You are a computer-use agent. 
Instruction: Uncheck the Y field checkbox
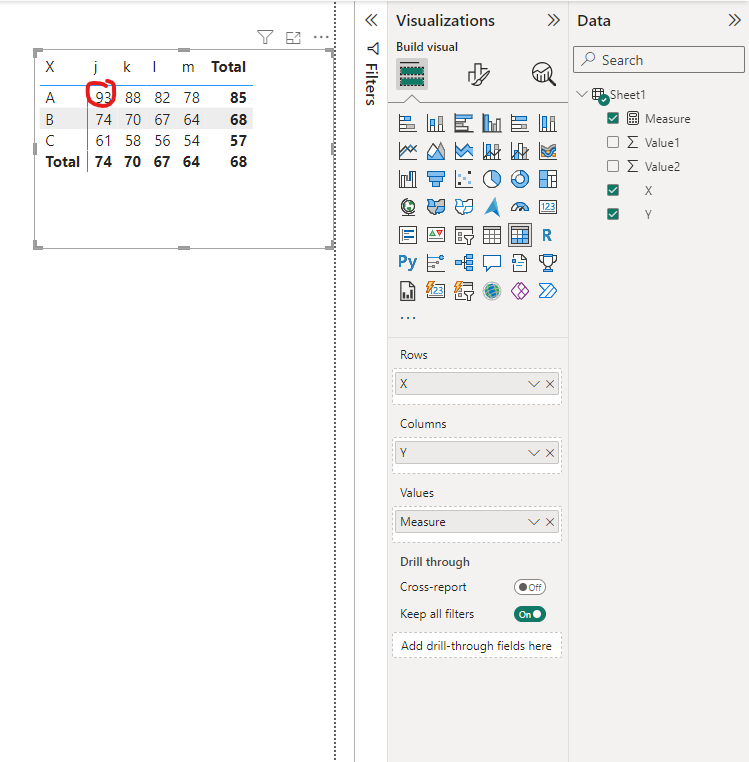tap(613, 214)
